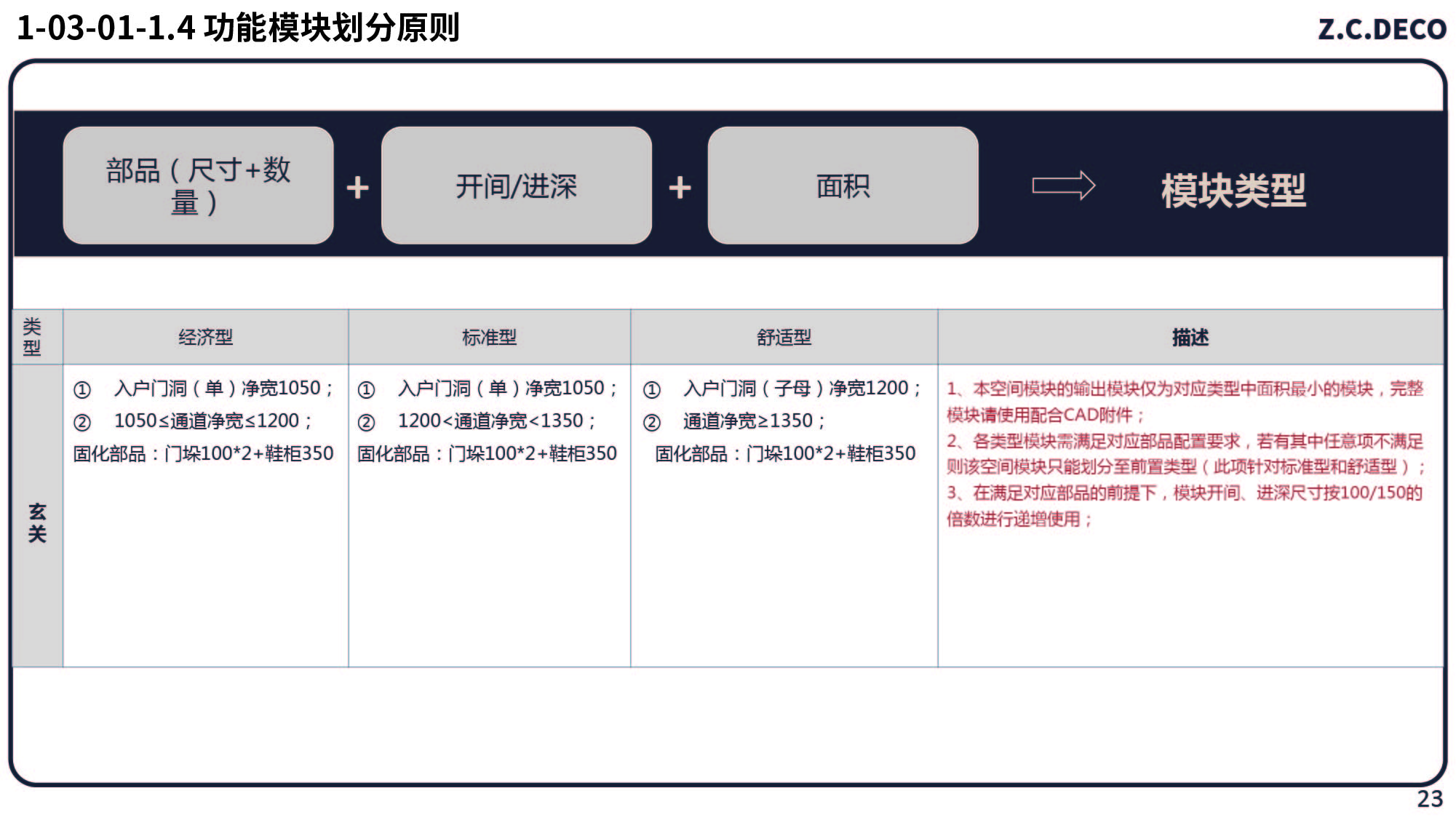Click the Z.C.DECO logo
Viewport: 1456px width, 820px height.
tap(1381, 29)
